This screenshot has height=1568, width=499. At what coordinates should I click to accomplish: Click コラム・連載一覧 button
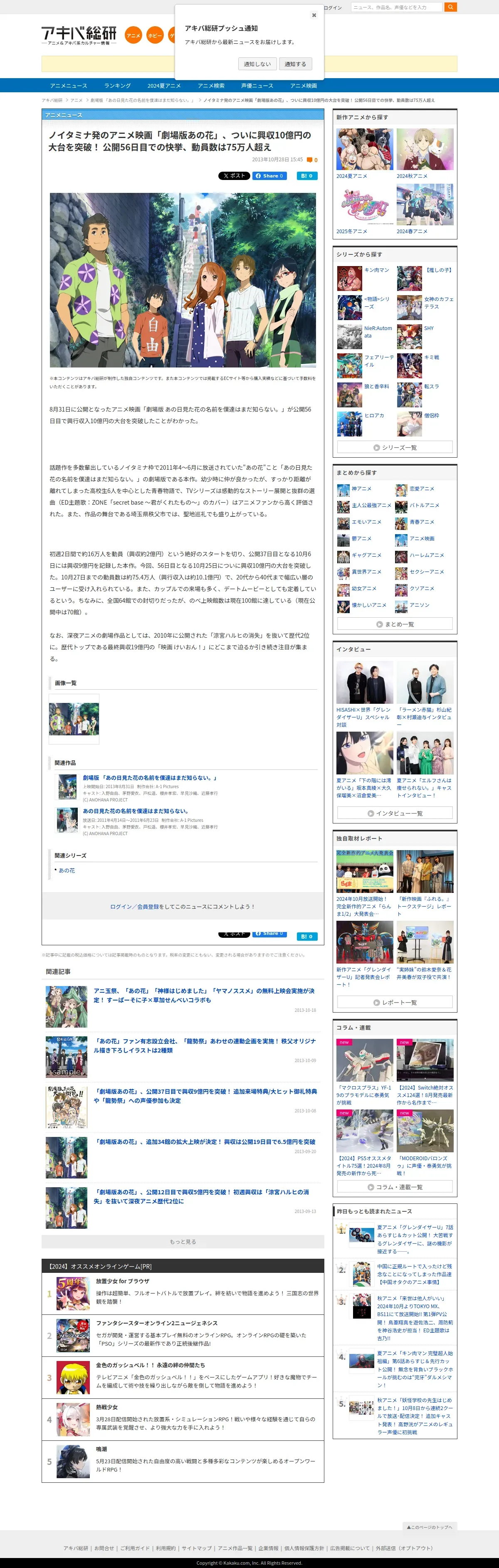pyautogui.click(x=395, y=1187)
